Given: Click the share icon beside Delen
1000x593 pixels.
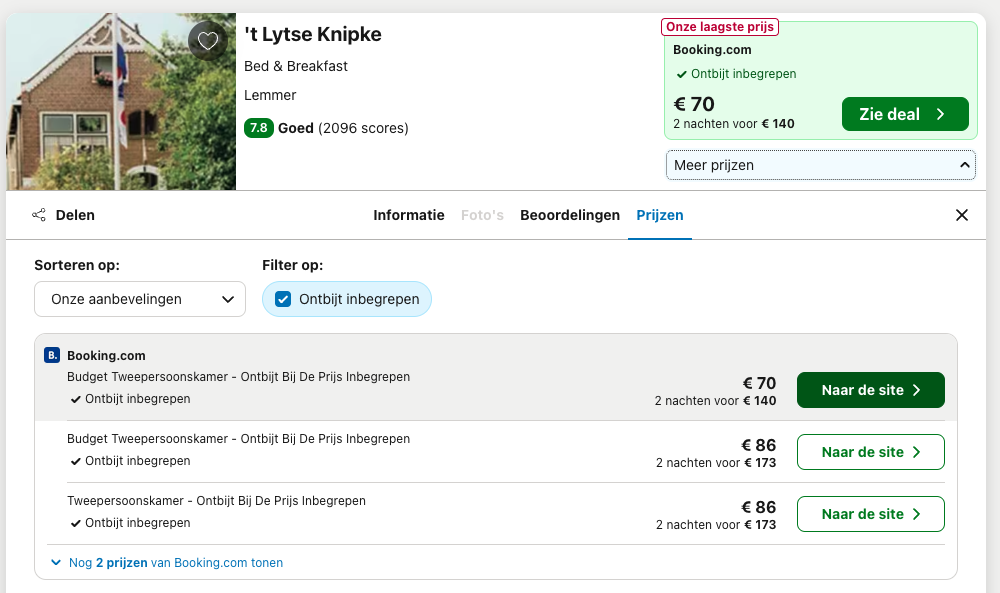Looking at the screenshot, I should click(39, 215).
